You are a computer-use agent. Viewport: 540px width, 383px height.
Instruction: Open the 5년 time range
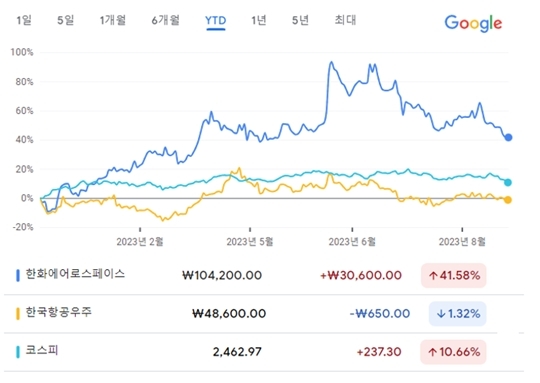[x=300, y=20]
